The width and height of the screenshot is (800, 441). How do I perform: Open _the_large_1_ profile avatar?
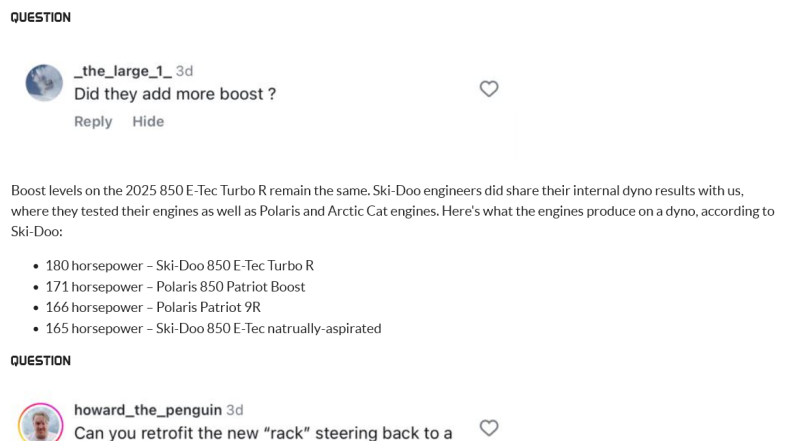click(44, 83)
